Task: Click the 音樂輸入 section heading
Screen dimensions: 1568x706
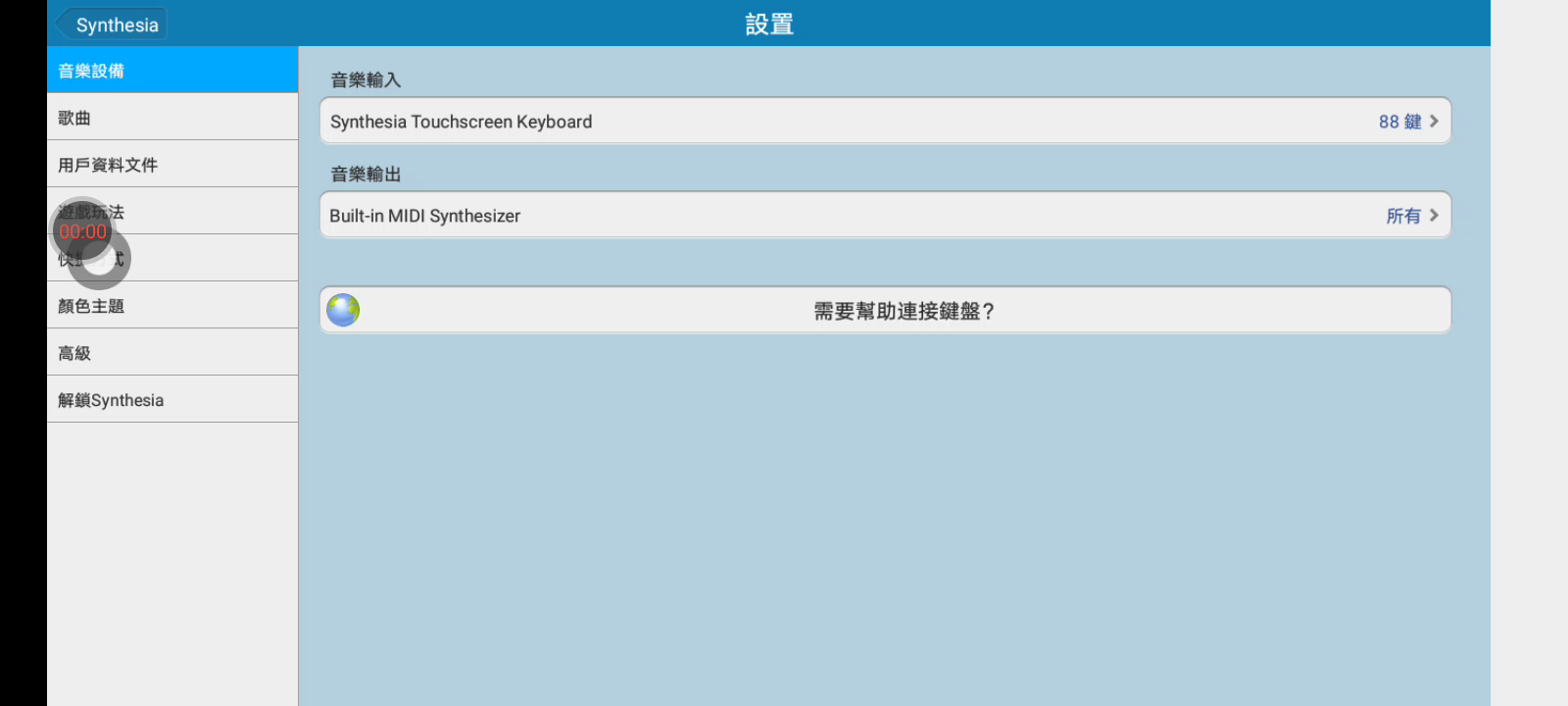Action: (366, 80)
